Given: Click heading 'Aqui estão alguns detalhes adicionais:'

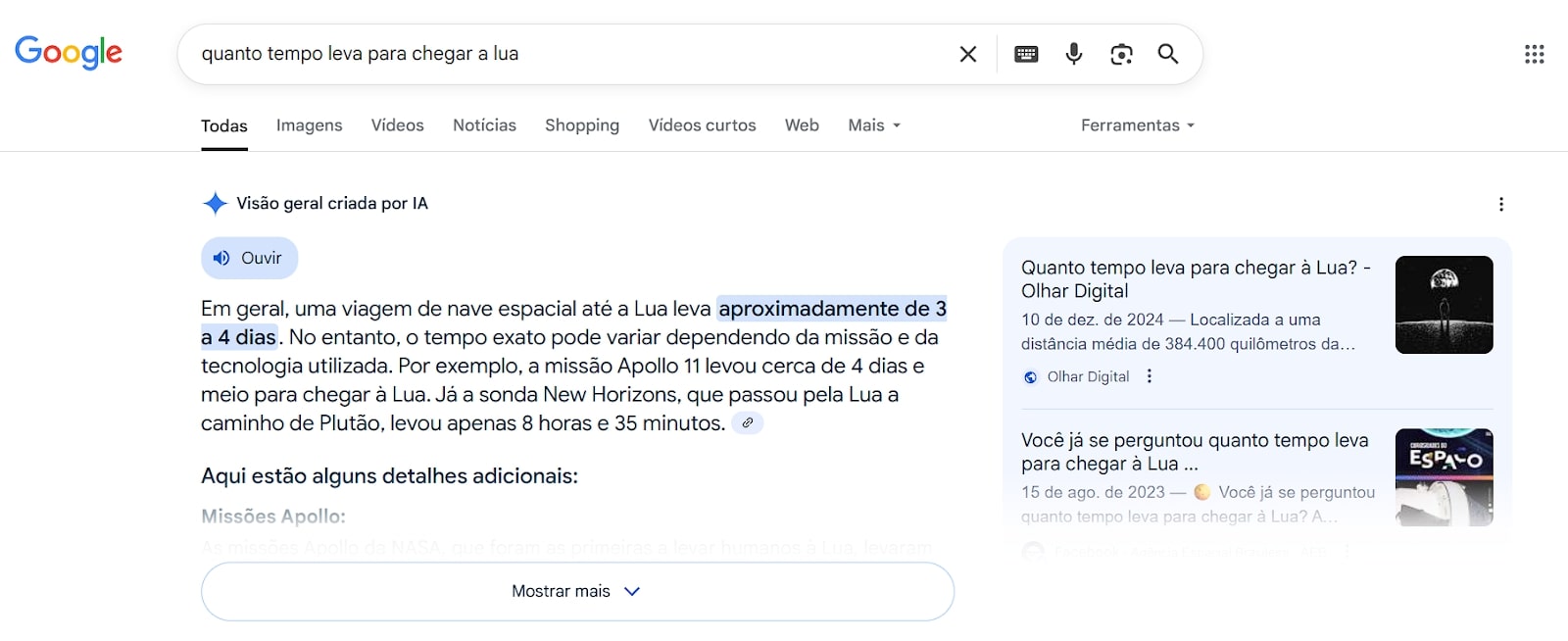Looking at the screenshot, I should pyautogui.click(x=389, y=476).
